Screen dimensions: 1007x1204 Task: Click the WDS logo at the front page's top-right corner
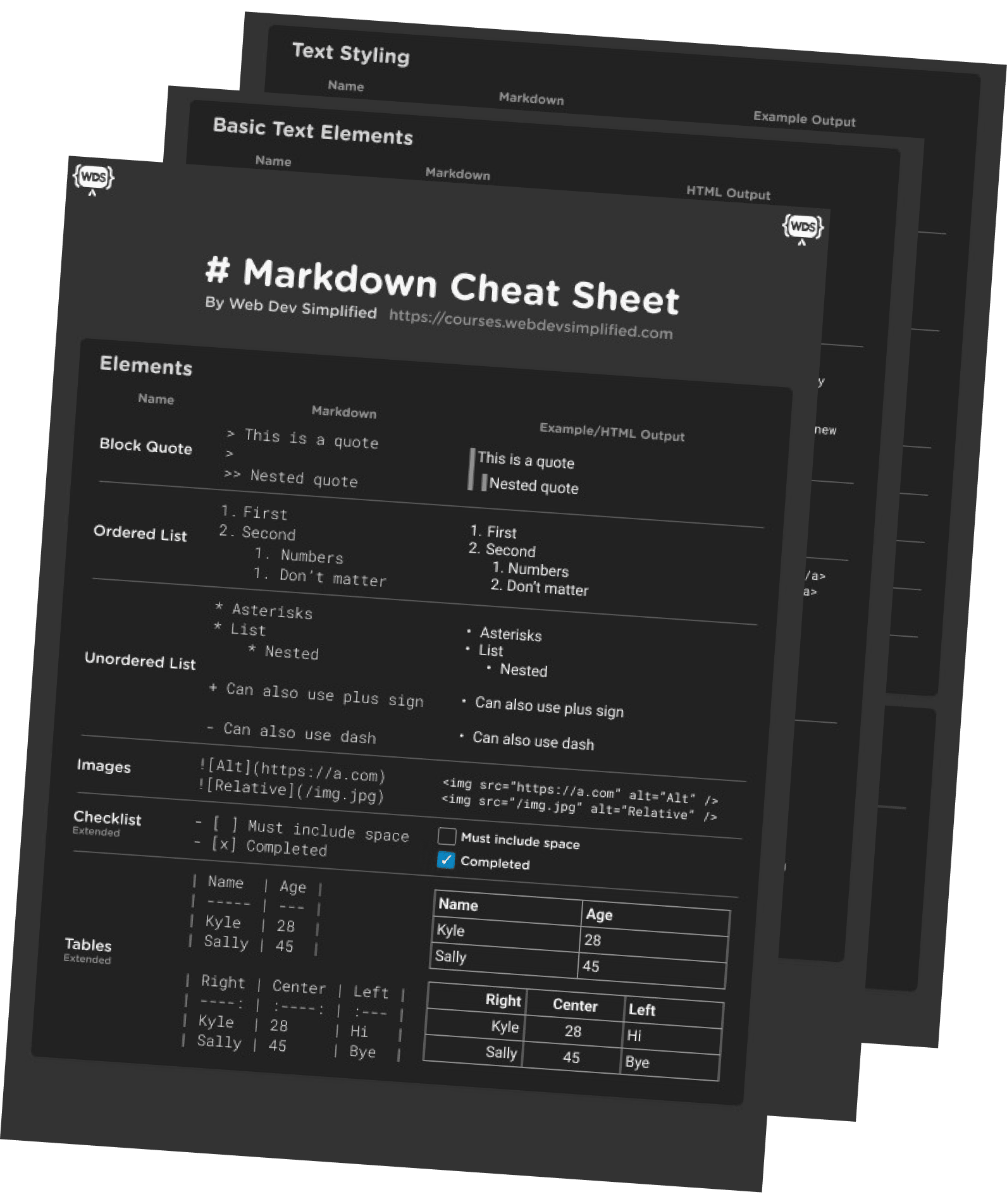pos(803,230)
